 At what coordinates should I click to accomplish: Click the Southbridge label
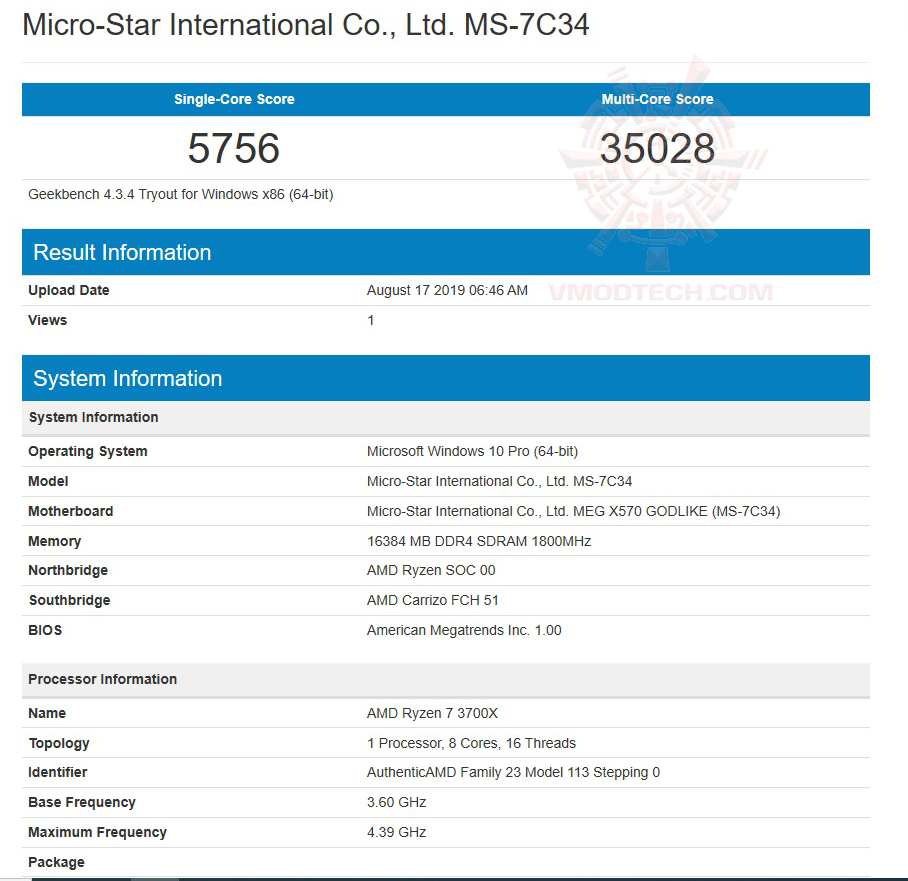point(69,601)
